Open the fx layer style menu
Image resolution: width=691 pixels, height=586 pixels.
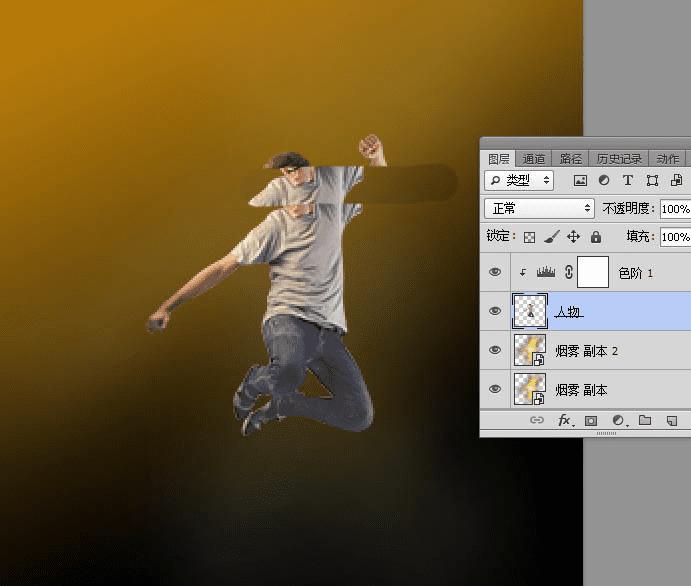pyautogui.click(x=564, y=421)
